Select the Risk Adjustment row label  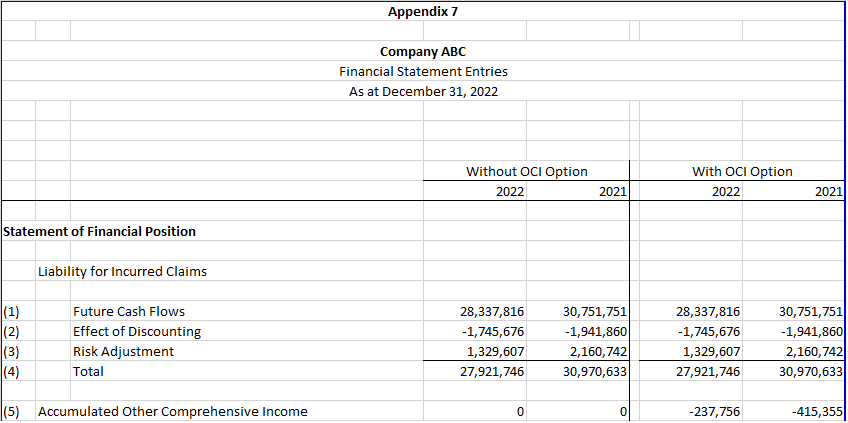[x=123, y=351]
